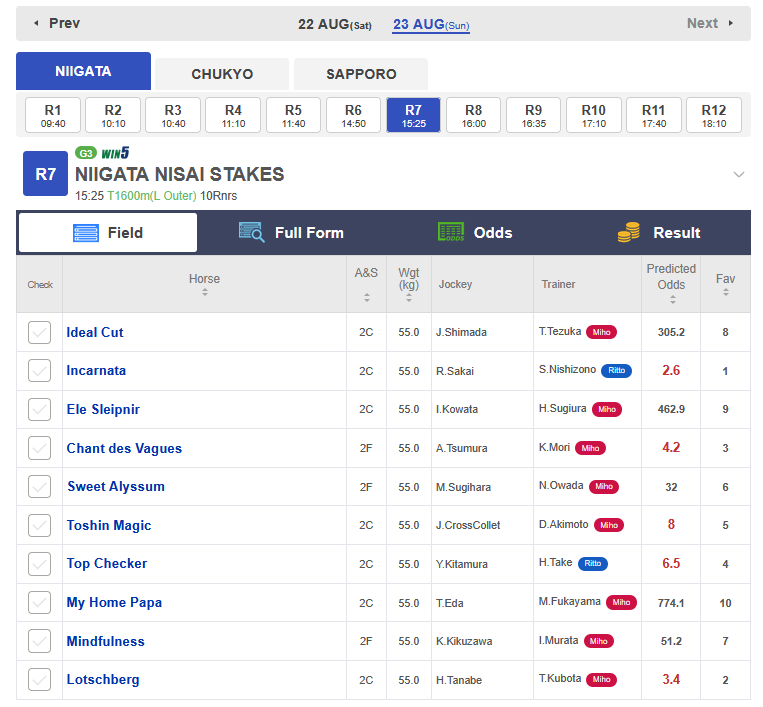Click the G3 grade badge
Image resolution: width=763 pixels, height=707 pixels.
pos(86,153)
